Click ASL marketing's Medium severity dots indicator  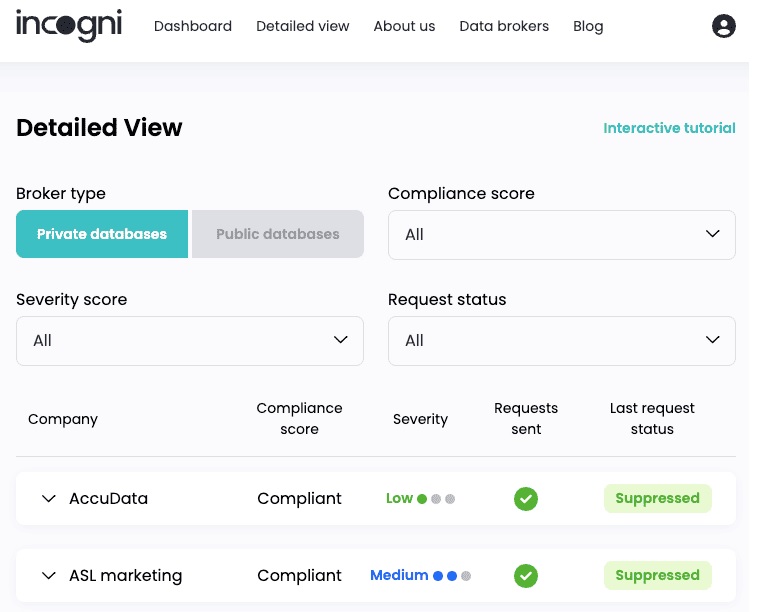coord(452,576)
